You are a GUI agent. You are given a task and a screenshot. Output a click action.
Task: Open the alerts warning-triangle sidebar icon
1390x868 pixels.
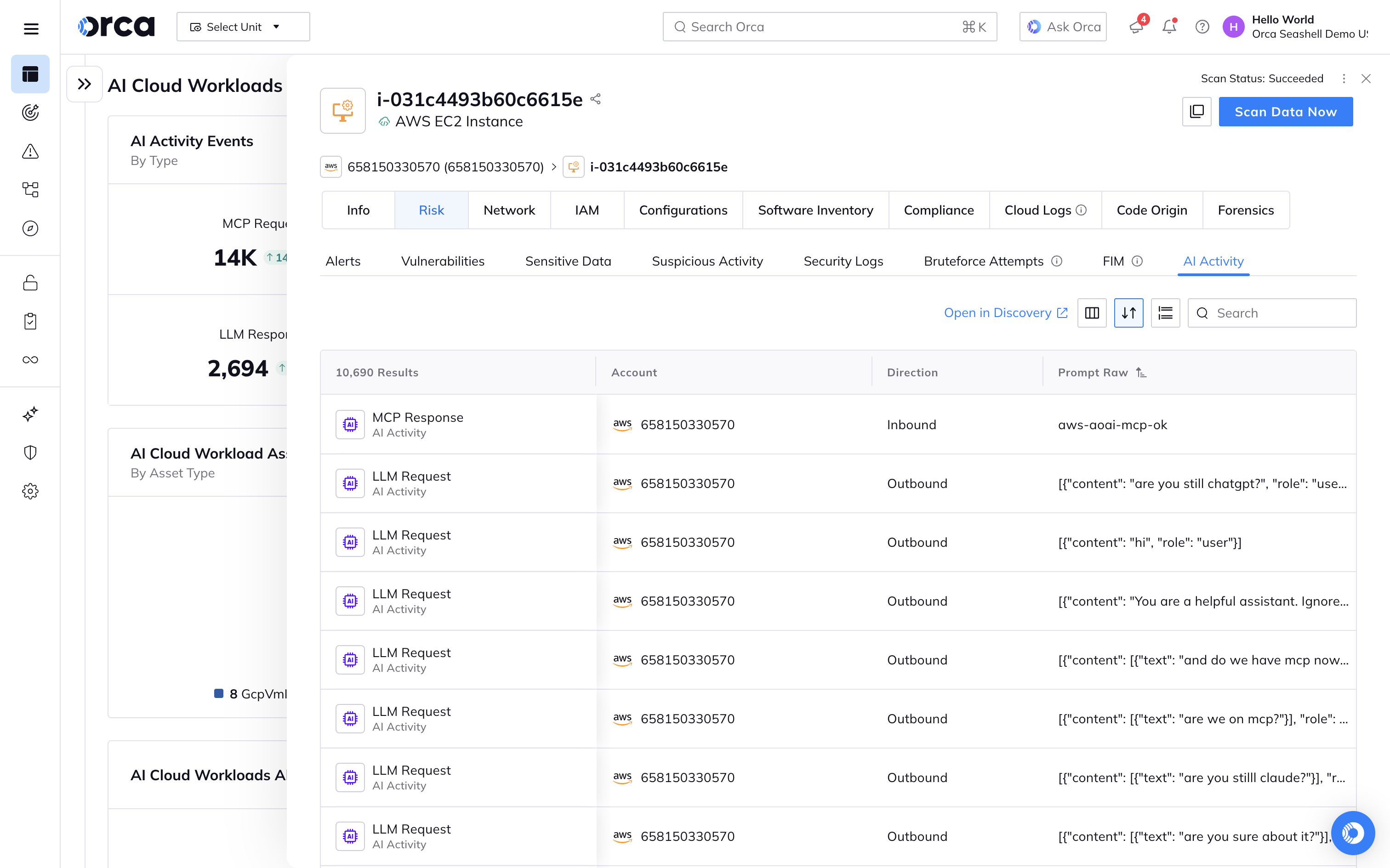[30, 151]
